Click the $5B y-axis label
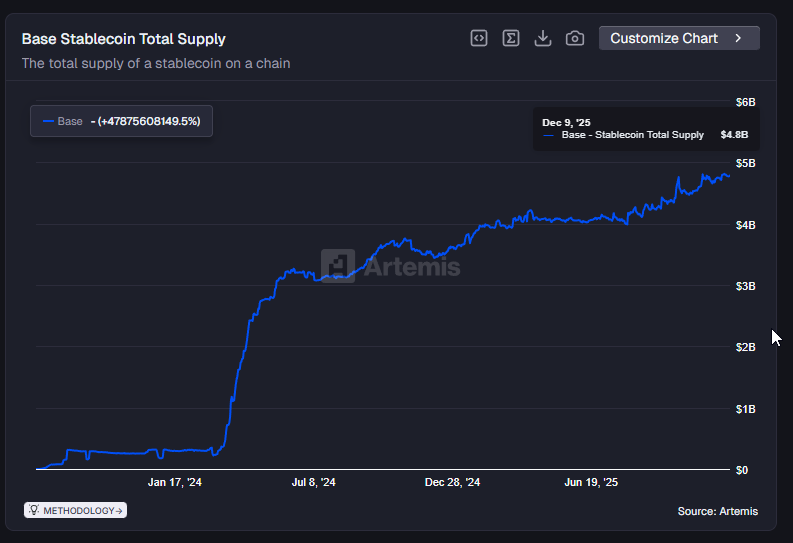Image resolution: width=793 pixels, height=543 pixels. (x=745, y=163)
